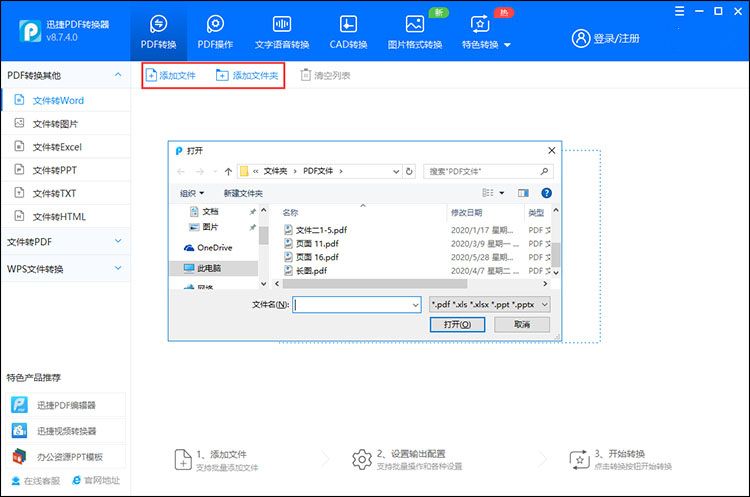The width and height of the screenshot is (750, 497).
Task: Click the file list horizontal scrollbar
Action: pos(375,284)
